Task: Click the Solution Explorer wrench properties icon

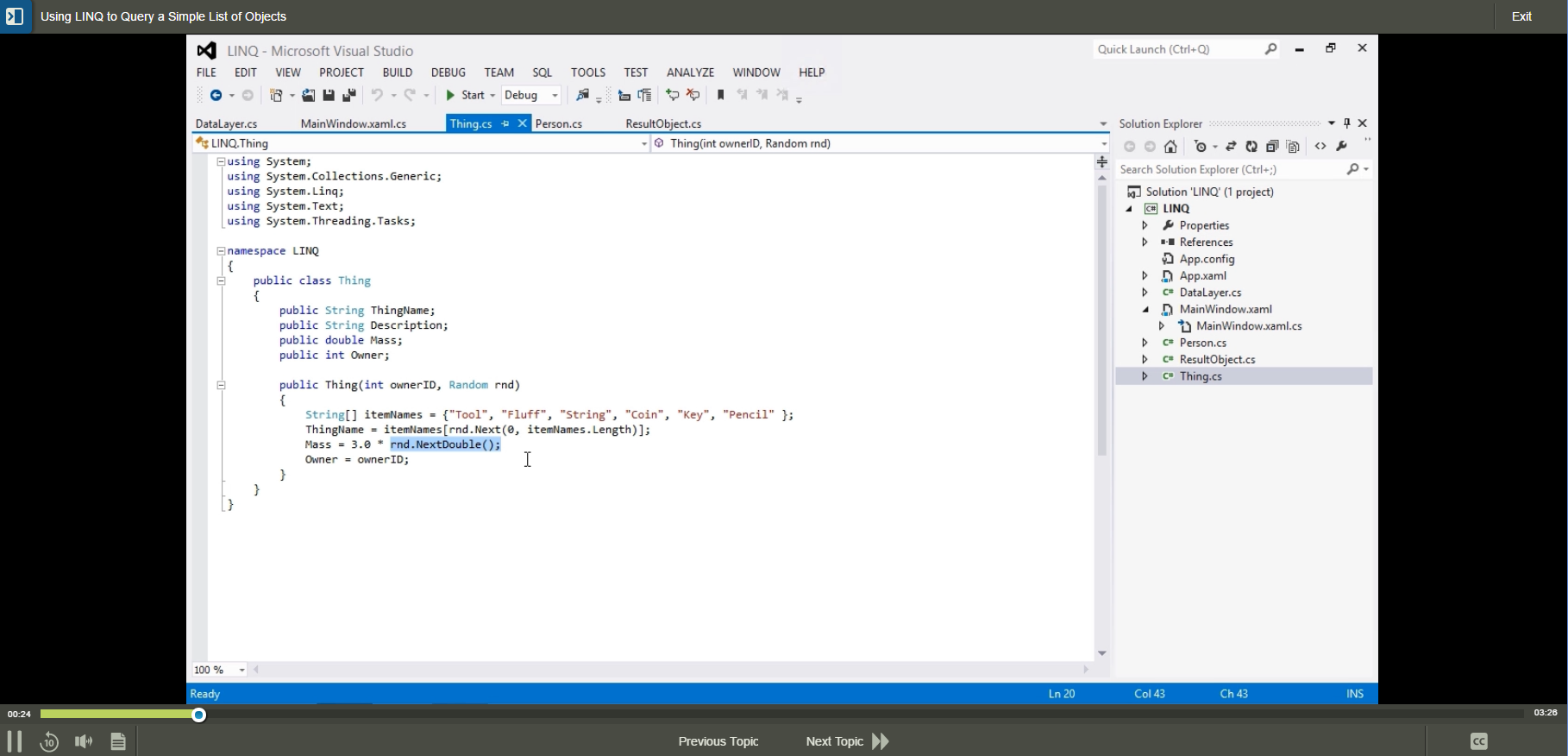Action: 1342,147
